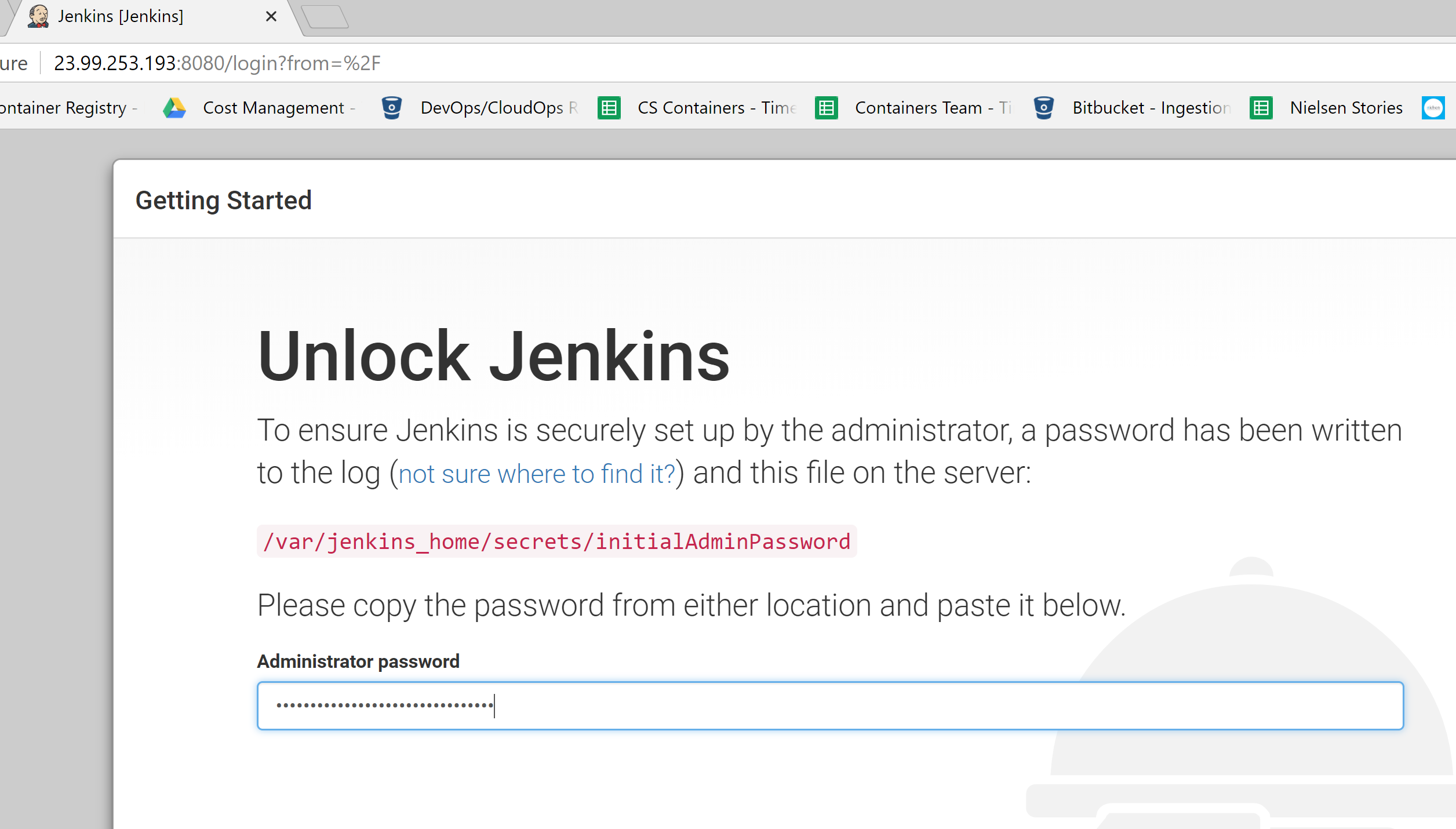Click the address bar URL
Screen dimensions: 1456x829
point(217,63)
